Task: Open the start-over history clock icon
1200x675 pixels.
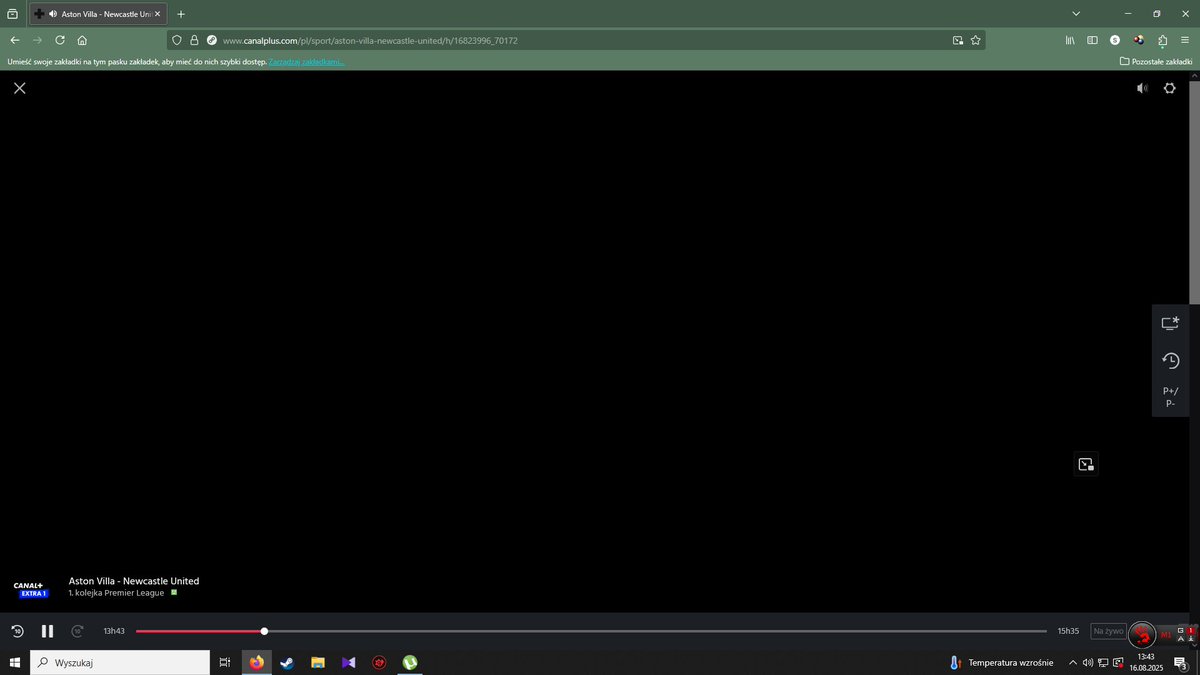Action: (x=1170, y=360)
